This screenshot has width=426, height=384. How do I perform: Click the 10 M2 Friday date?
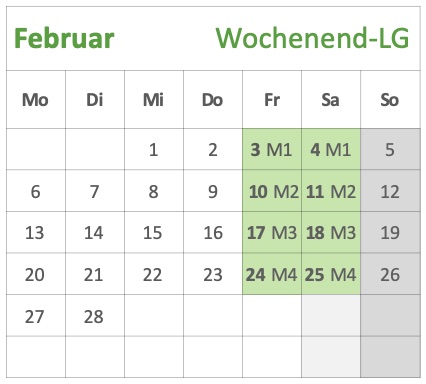pos(272,191)
